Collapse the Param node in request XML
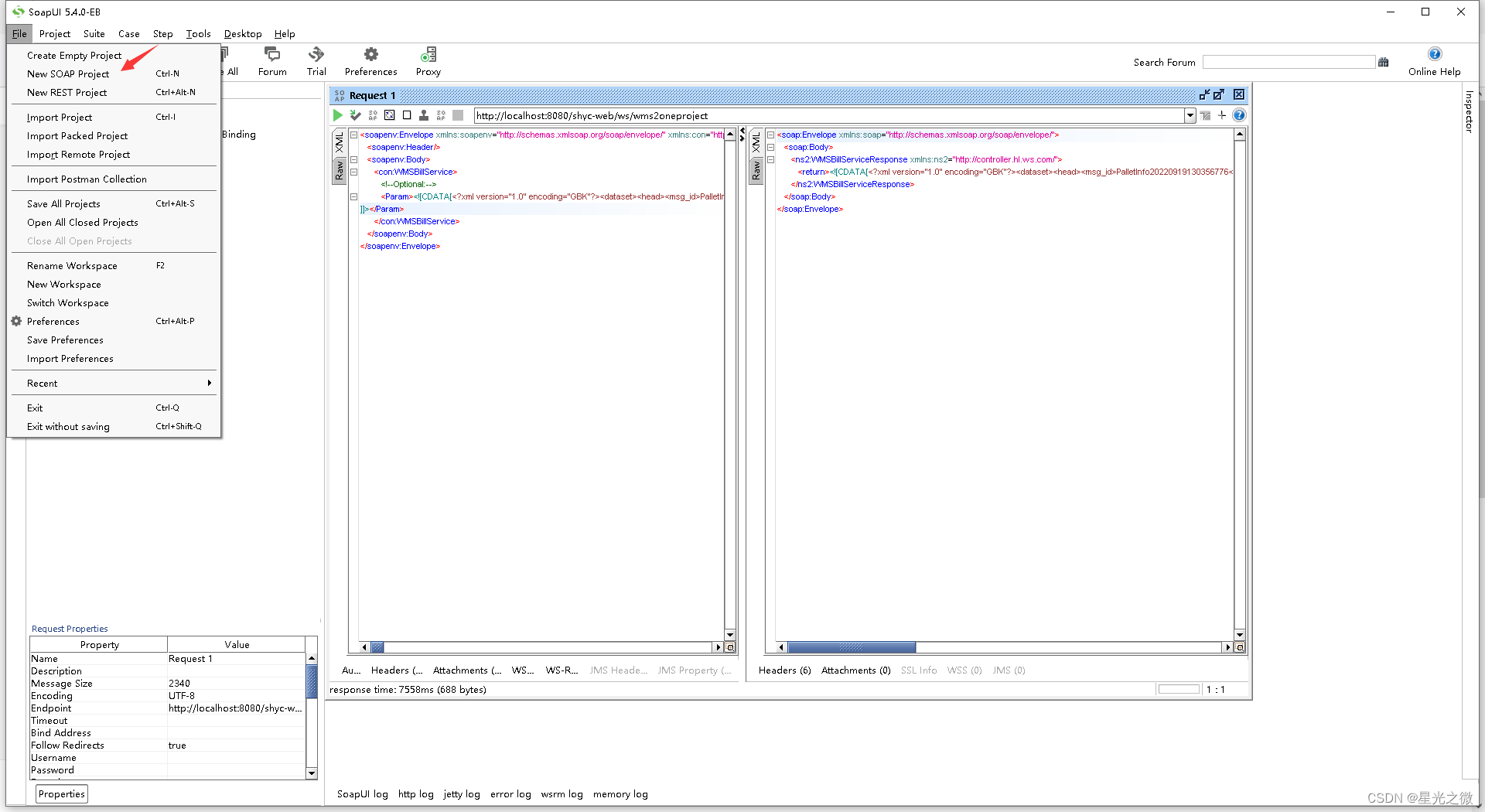1485x812 pixels. point(353,196)
